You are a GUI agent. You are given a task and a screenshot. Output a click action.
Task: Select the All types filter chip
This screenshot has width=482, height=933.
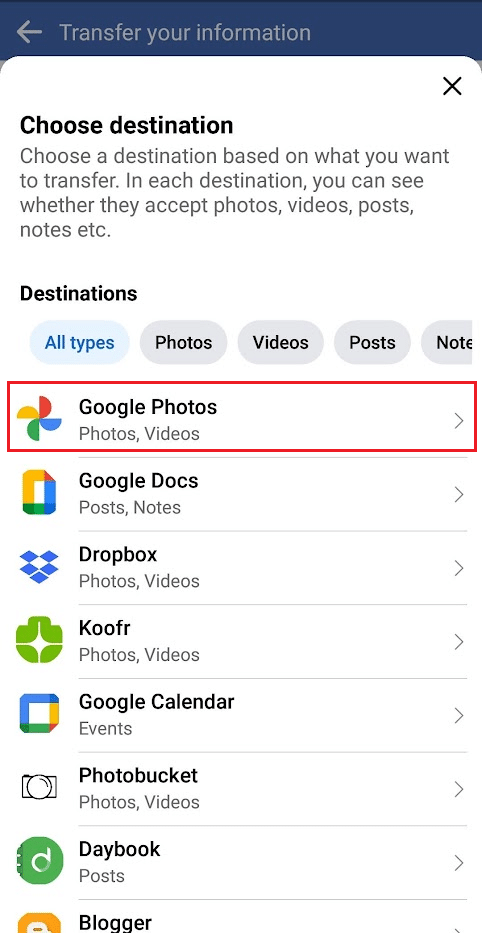pos(80,343)
